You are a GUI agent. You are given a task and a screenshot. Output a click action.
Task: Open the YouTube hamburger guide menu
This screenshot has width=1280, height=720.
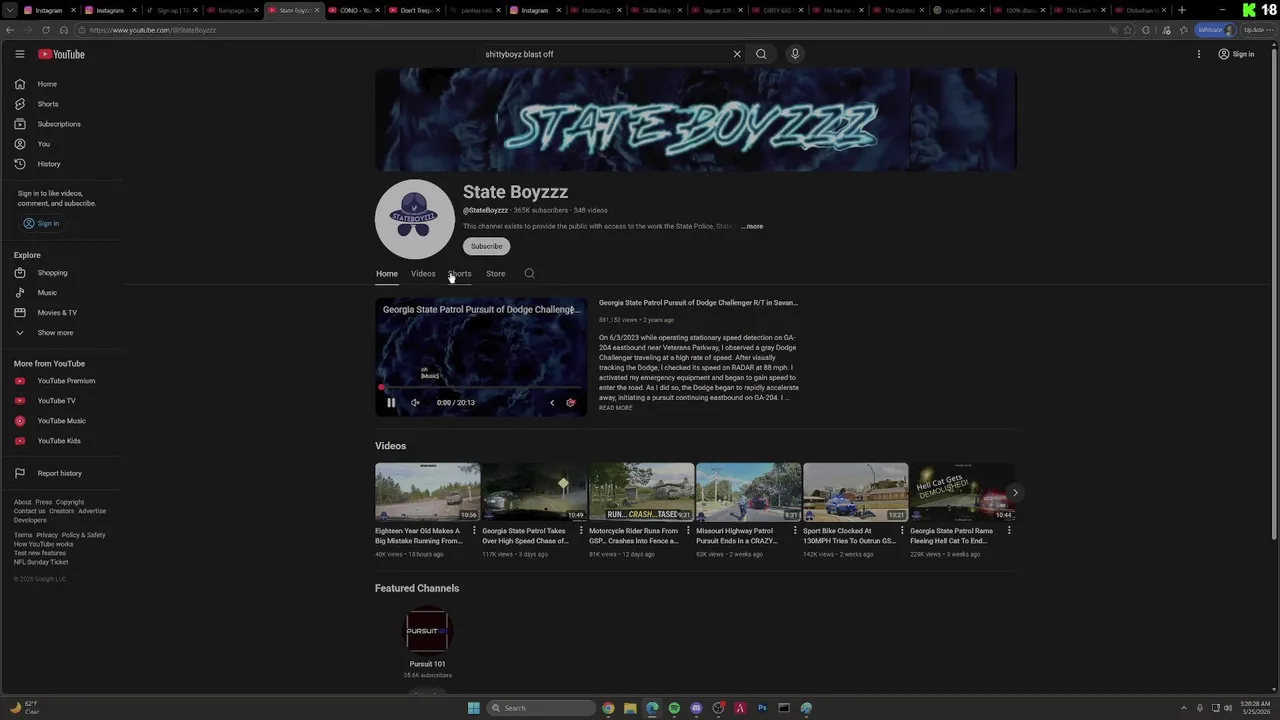(19, 54)
